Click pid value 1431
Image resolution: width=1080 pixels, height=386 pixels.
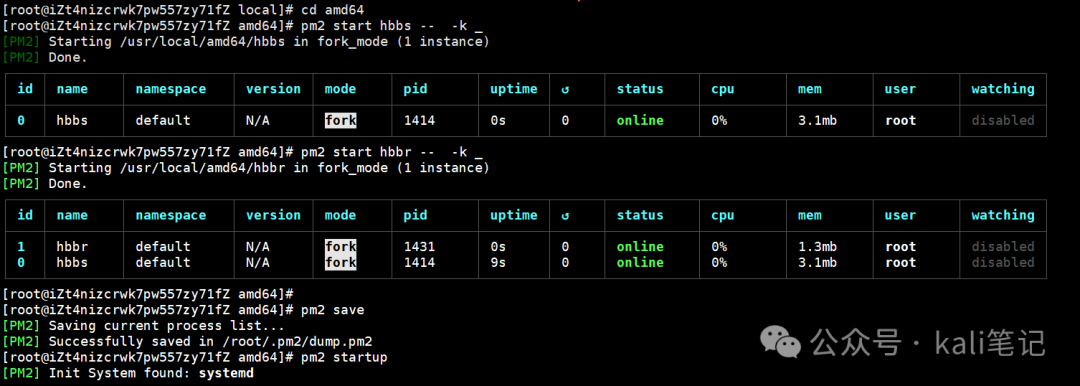coord(419,247)
